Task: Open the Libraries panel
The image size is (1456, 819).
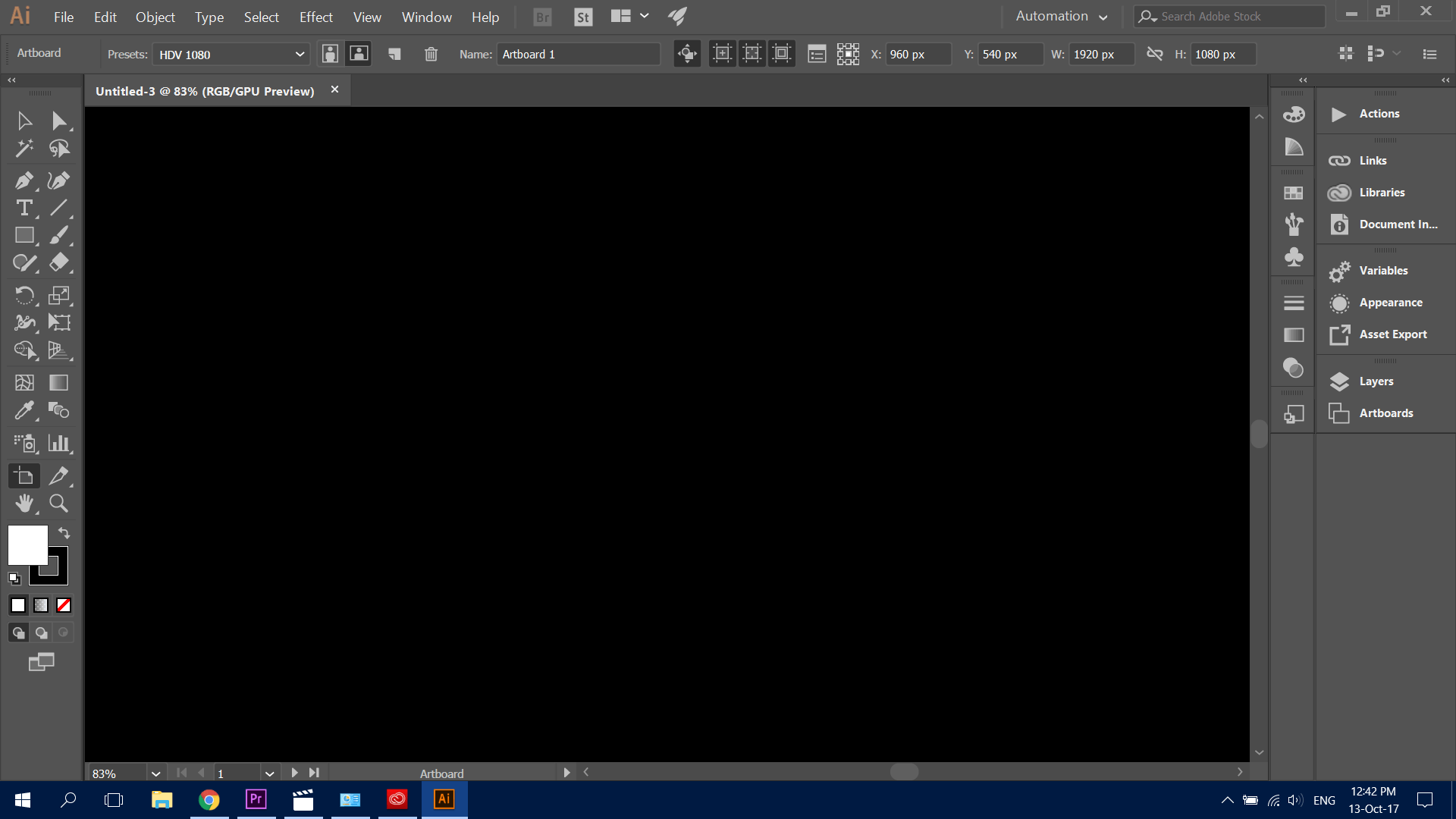Action: (x=1382, y=193)
